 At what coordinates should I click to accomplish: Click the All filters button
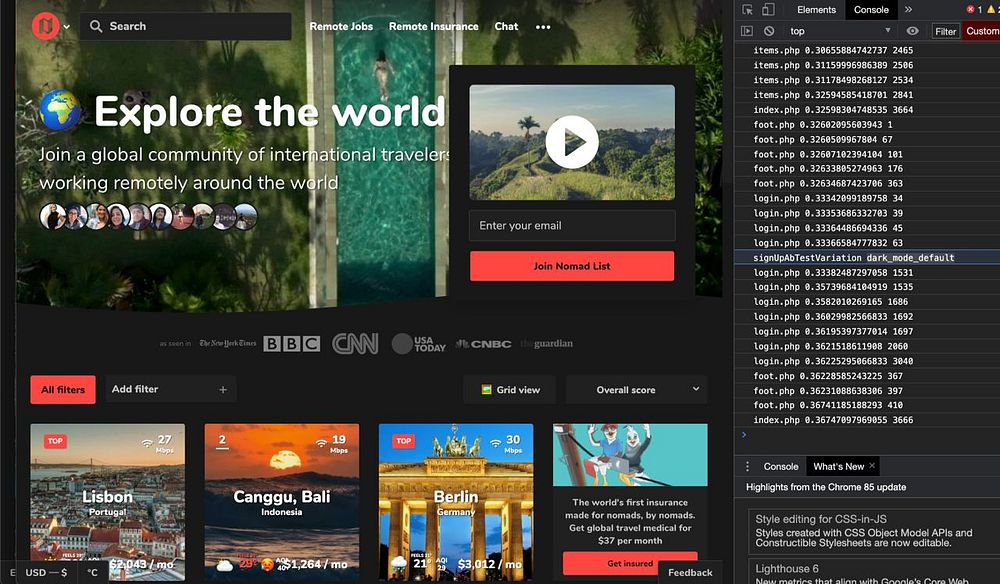click(x=63, y=390)
